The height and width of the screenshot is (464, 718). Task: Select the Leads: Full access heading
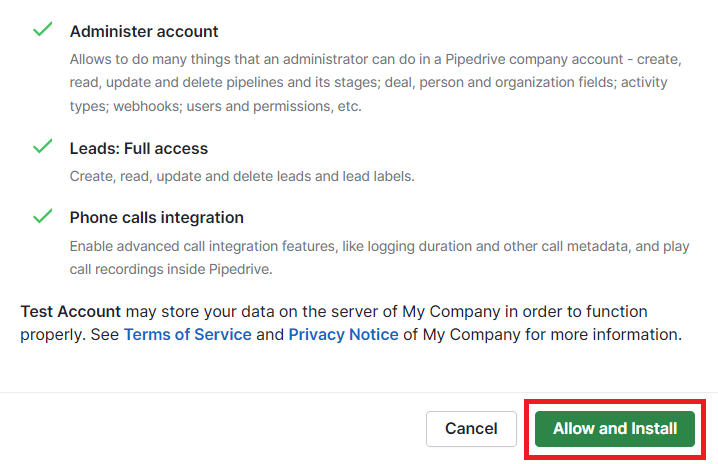tap(139, 149)
